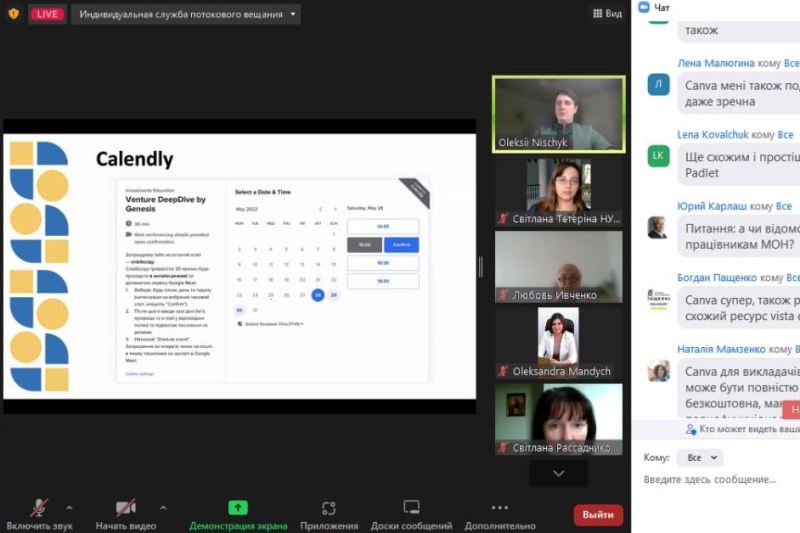The width and height of the screenshot is (800, 533).
Task: Select Світлана Тетеріна video thumbnail
Action: click(x=559, y=192)
